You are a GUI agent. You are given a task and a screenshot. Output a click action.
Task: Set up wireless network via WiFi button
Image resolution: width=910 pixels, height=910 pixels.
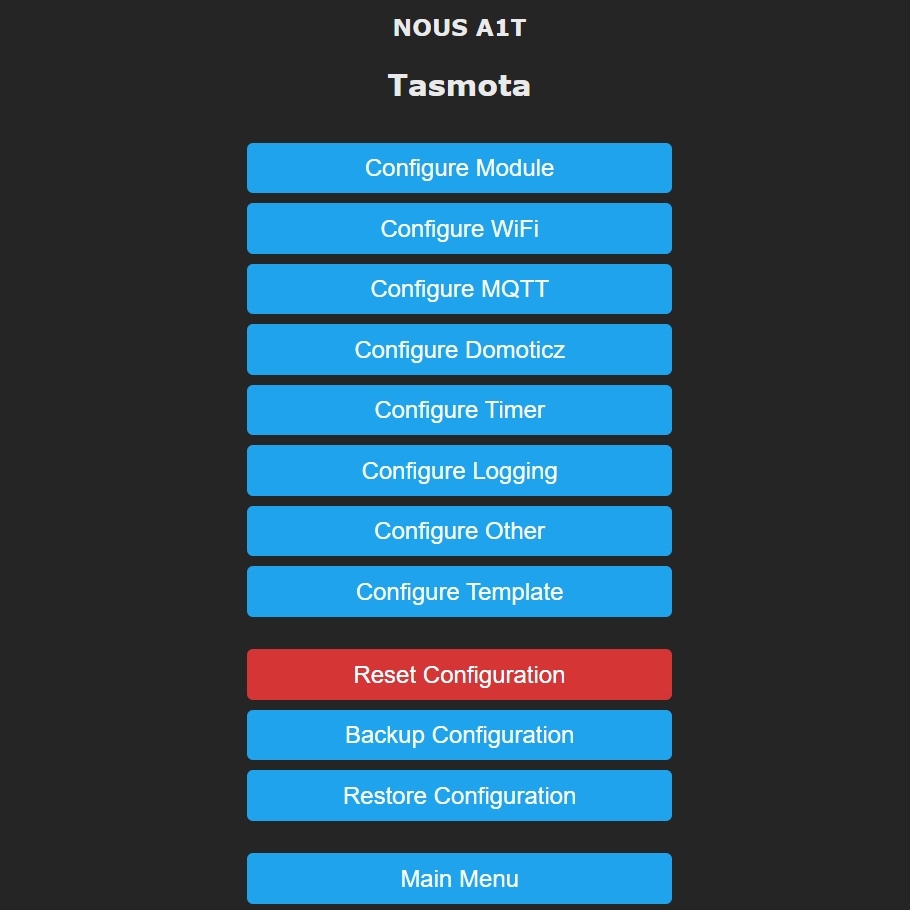[x=459, y=229]
